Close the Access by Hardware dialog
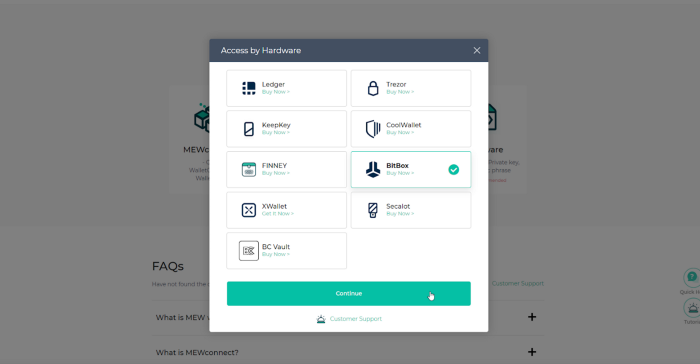This screenshot has height=364, width=700. [477, 50]
